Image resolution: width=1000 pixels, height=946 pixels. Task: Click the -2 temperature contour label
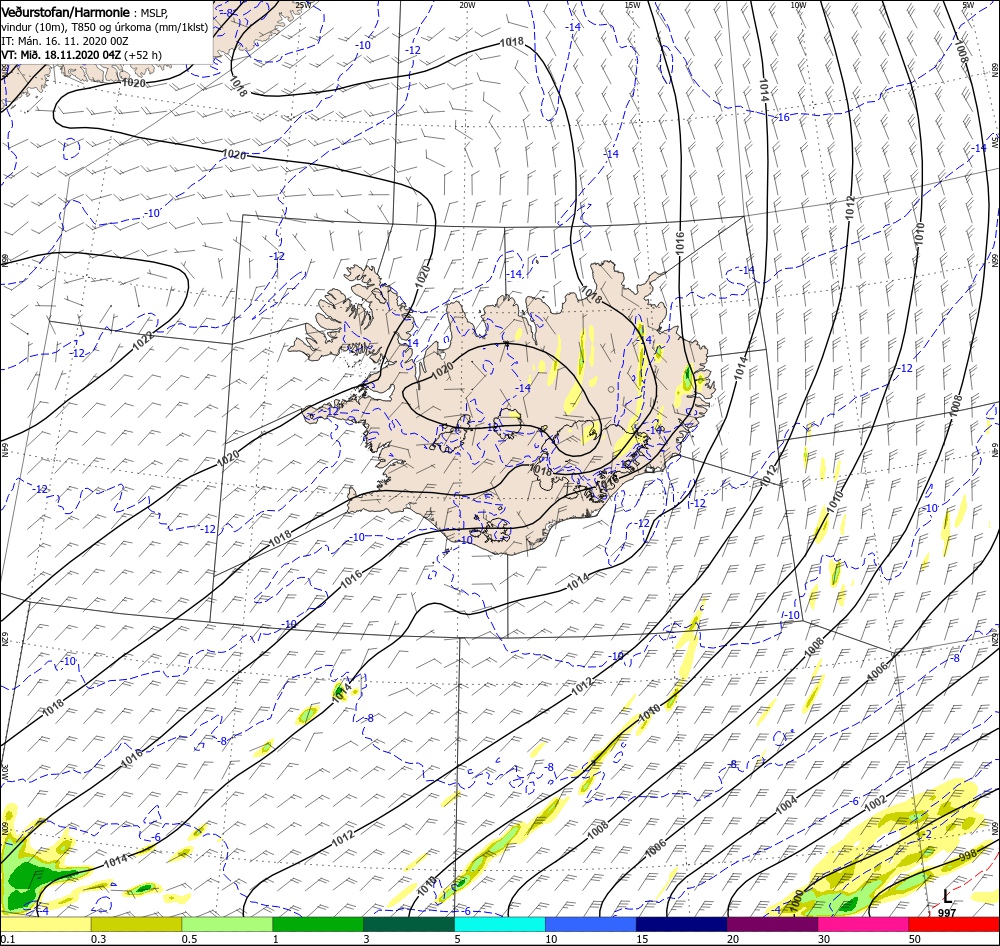point(926,835)
